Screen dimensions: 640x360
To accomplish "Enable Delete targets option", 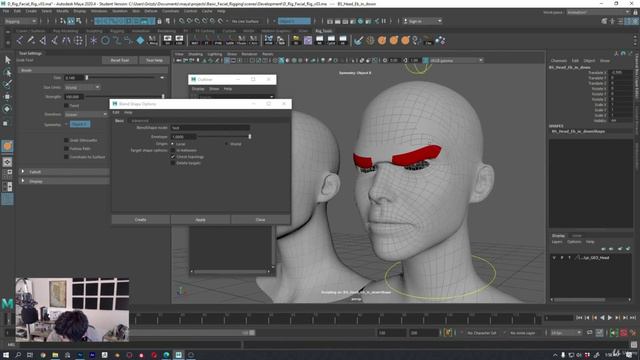I will [x=173, y=163].
